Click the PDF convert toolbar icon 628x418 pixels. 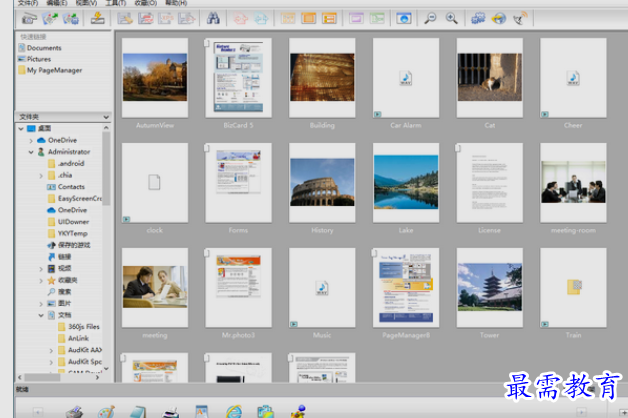tap(145, 18)
